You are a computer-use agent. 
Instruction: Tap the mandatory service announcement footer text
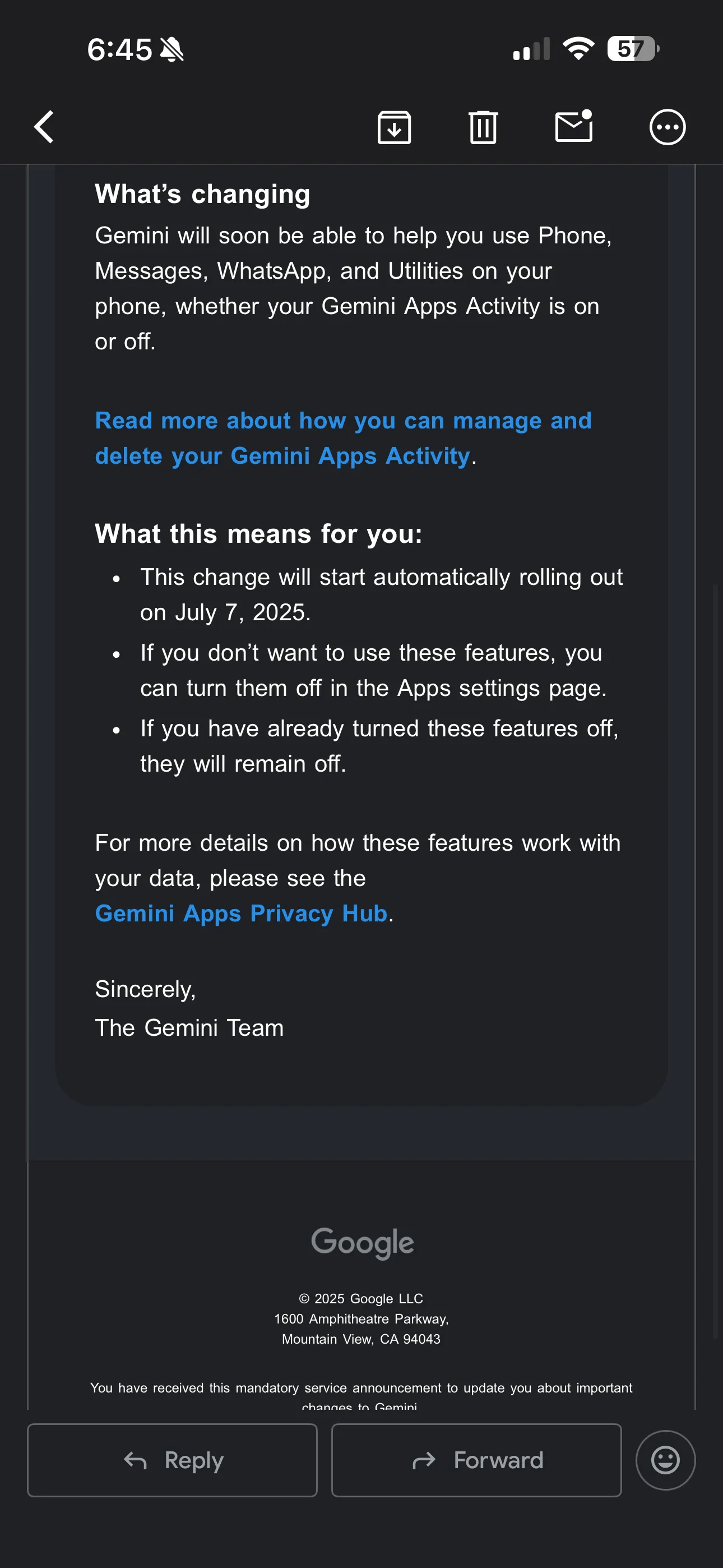[361, 1388]
